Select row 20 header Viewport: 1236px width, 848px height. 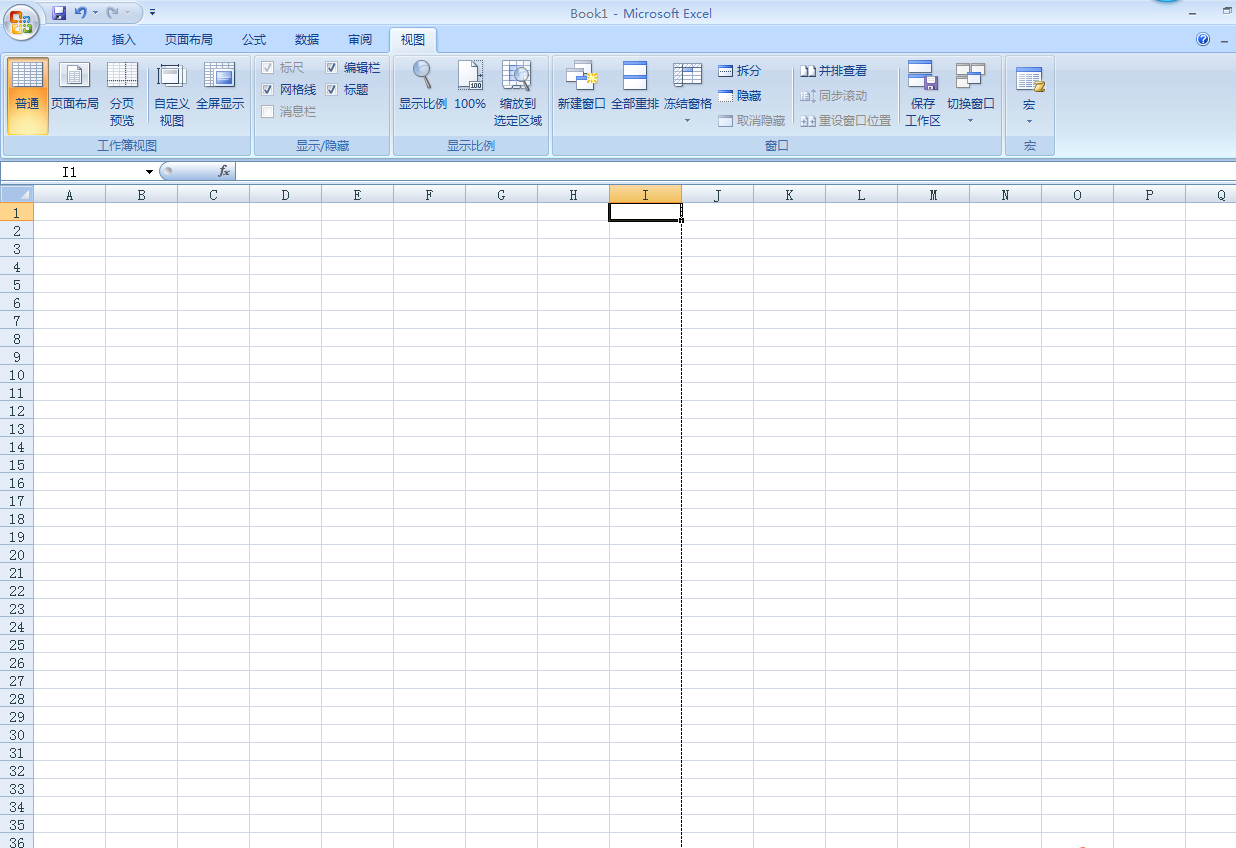point(17,554)
